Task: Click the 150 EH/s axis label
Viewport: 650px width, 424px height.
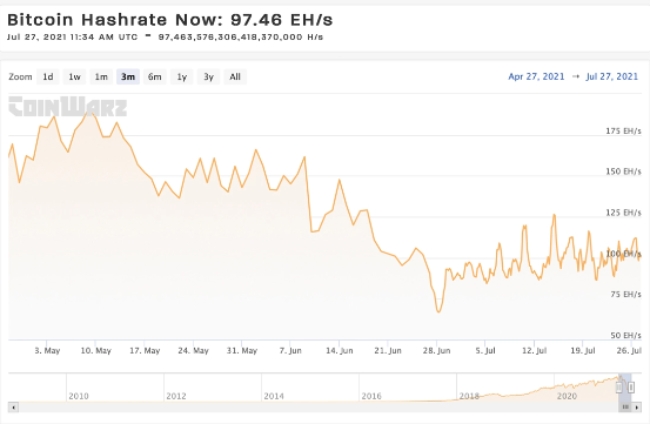Action: pos(623,171)
